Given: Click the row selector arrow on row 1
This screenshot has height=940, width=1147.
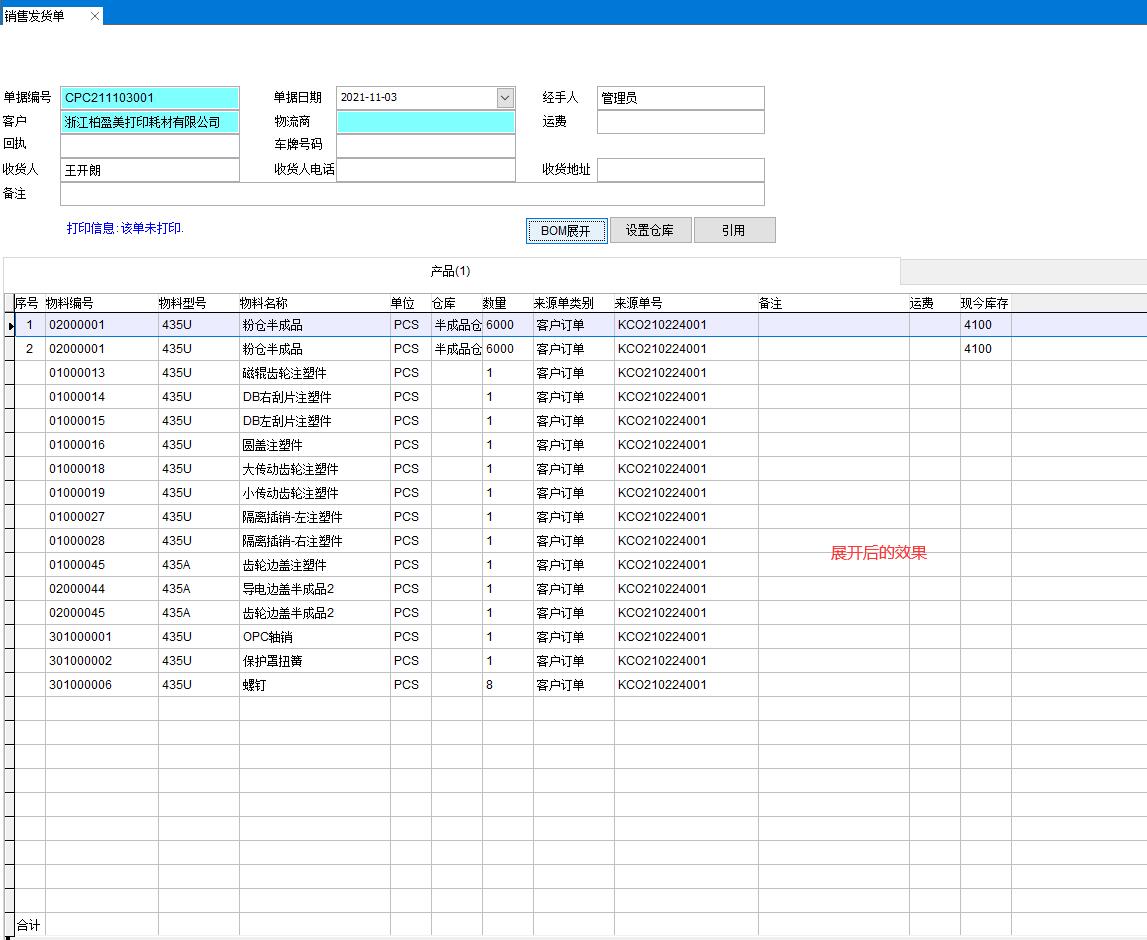Looking at the screenshot, I should pyautogui.click(x=9, y=324).
